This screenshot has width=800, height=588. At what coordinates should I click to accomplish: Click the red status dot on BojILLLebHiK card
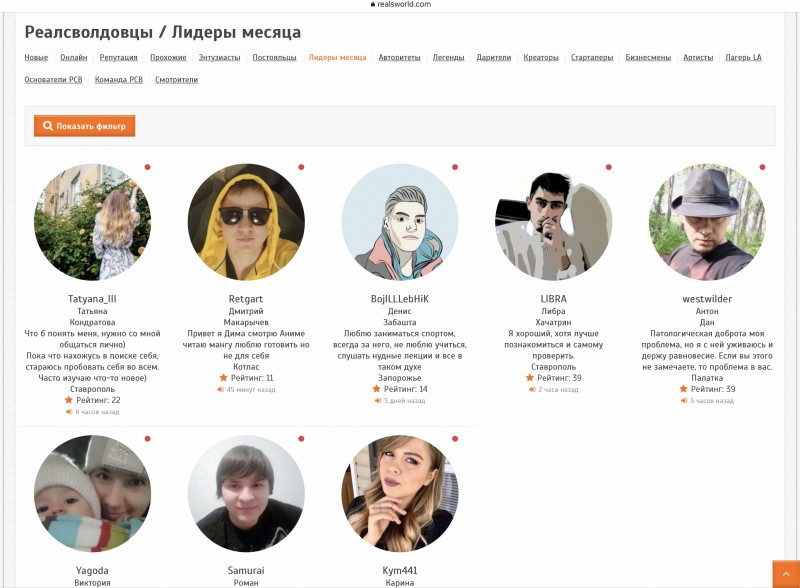pos(455,167)
